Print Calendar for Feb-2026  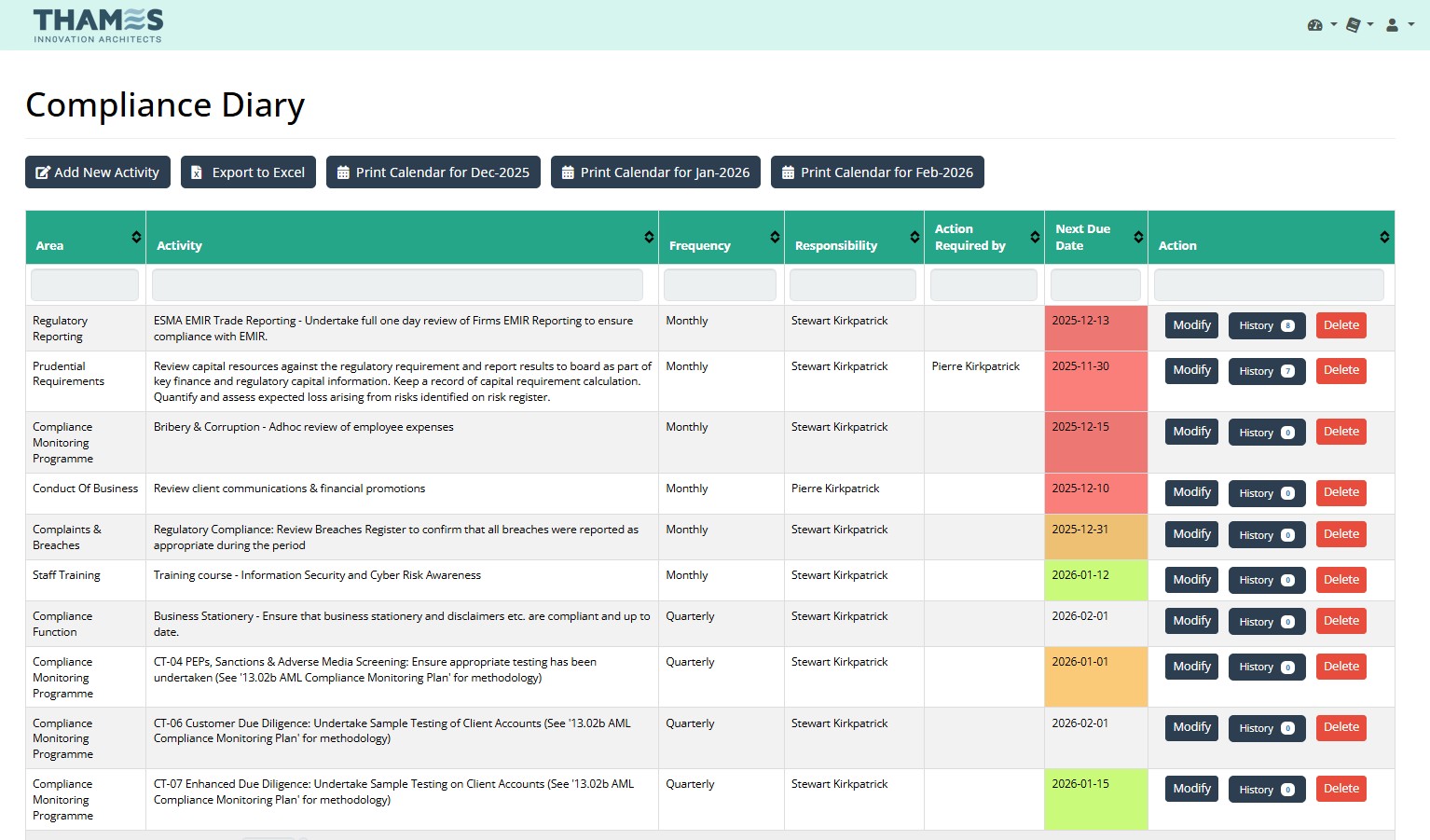[877, 172]
